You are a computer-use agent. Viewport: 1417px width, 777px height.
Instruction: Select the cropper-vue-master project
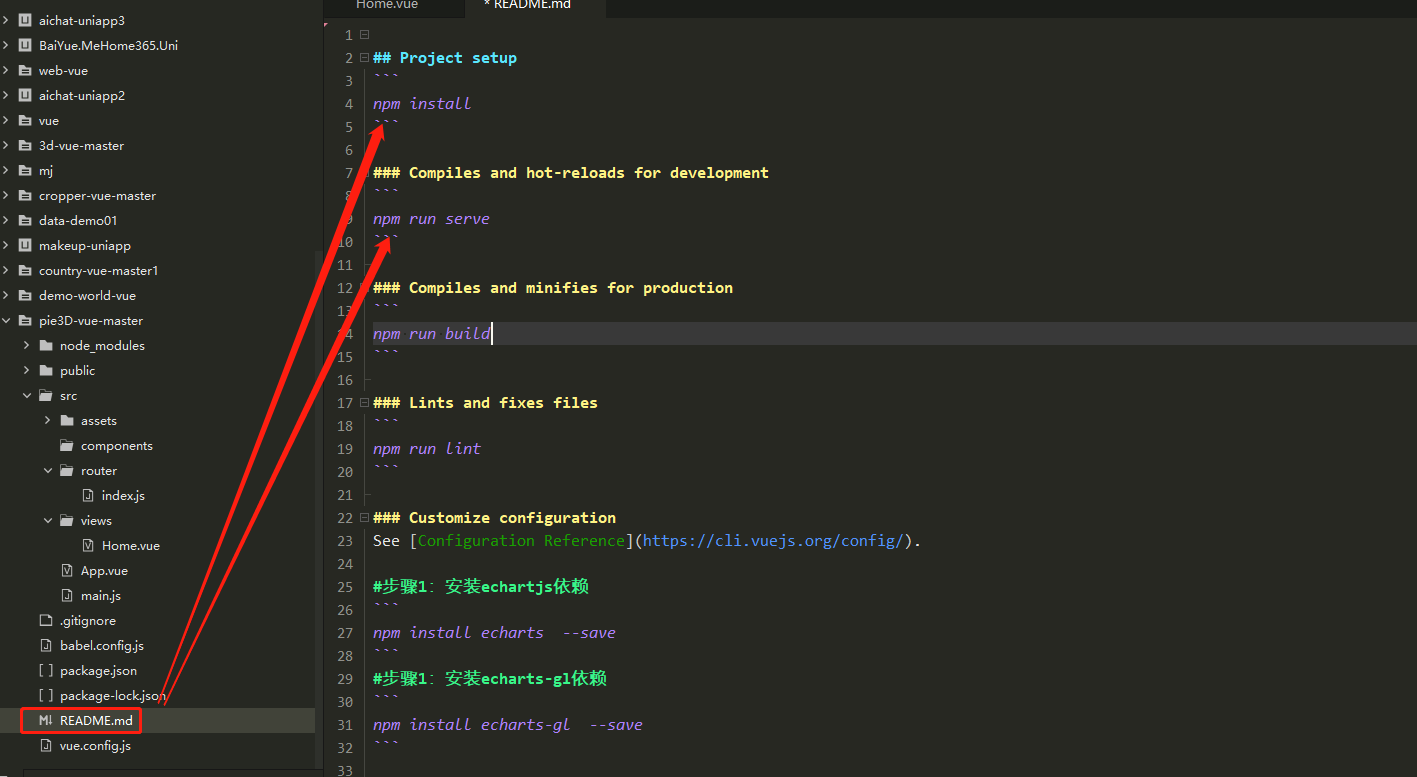point(97,195)
